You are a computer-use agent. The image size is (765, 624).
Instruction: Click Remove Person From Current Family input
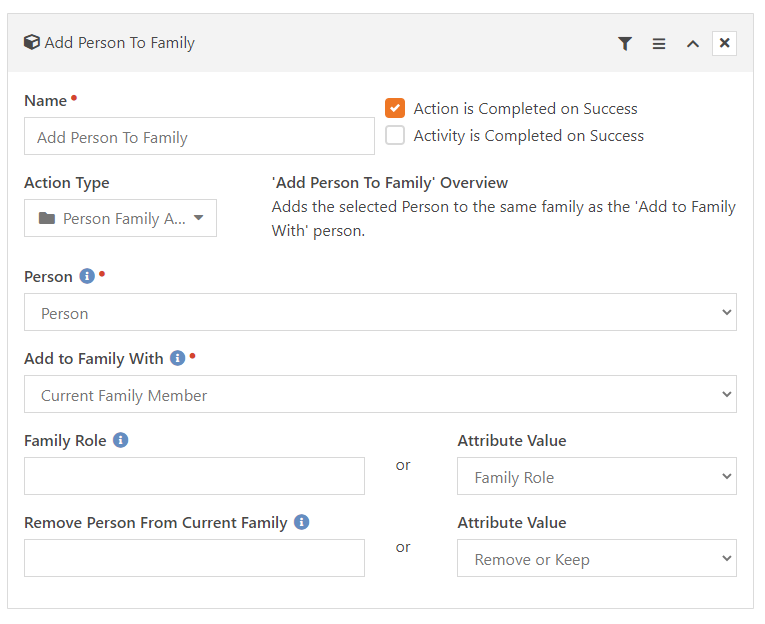[194, 558]
